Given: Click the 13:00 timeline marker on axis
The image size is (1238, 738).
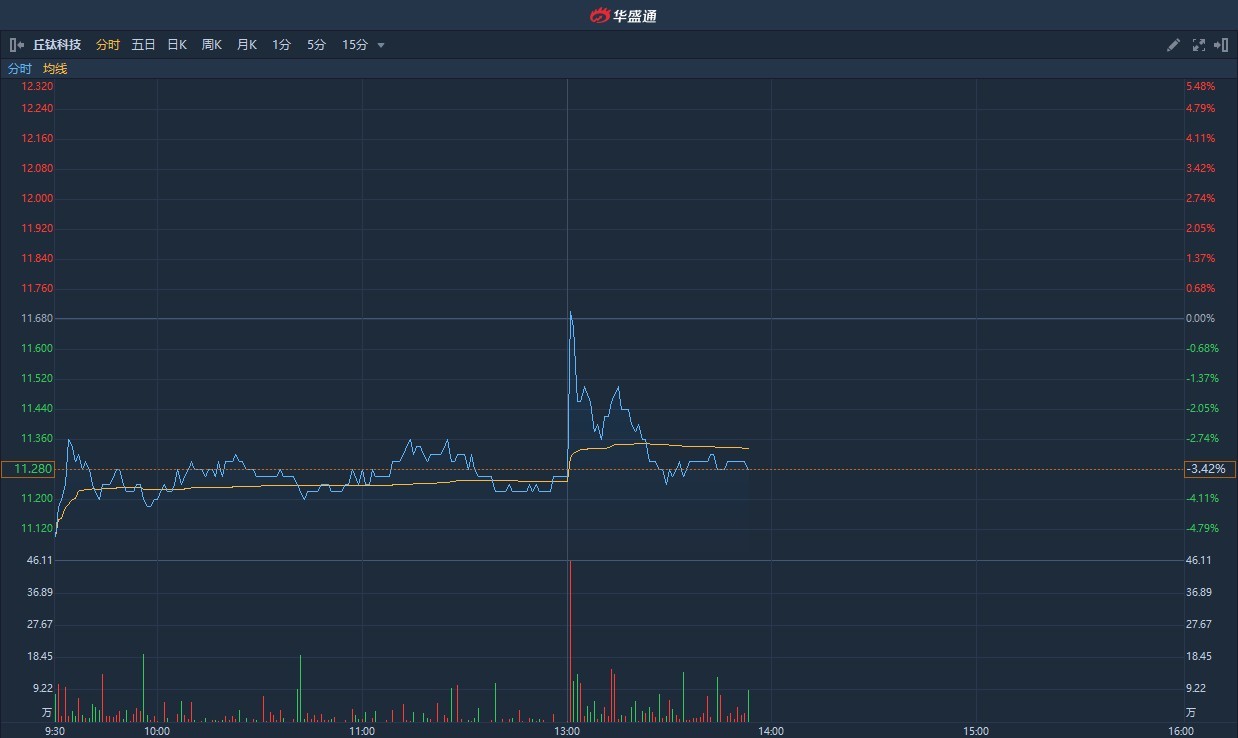Looking at the screenshot, I should click(x=567, y=731).
